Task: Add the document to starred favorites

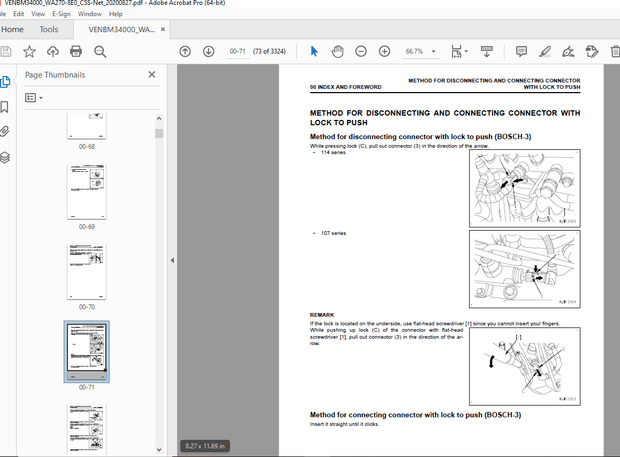Action: point(29,51)
